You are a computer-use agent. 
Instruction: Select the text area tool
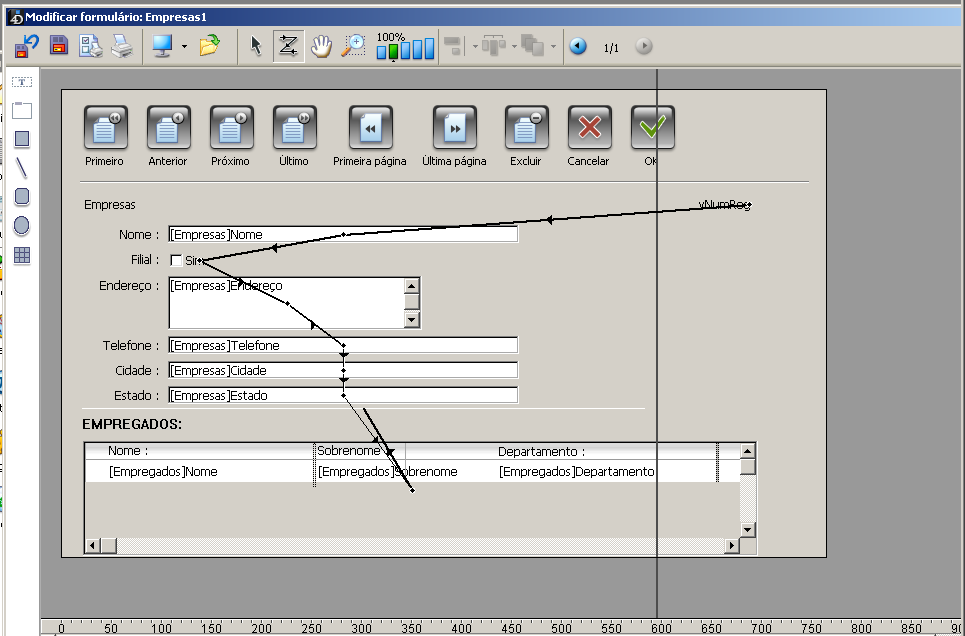coord(22,81)
